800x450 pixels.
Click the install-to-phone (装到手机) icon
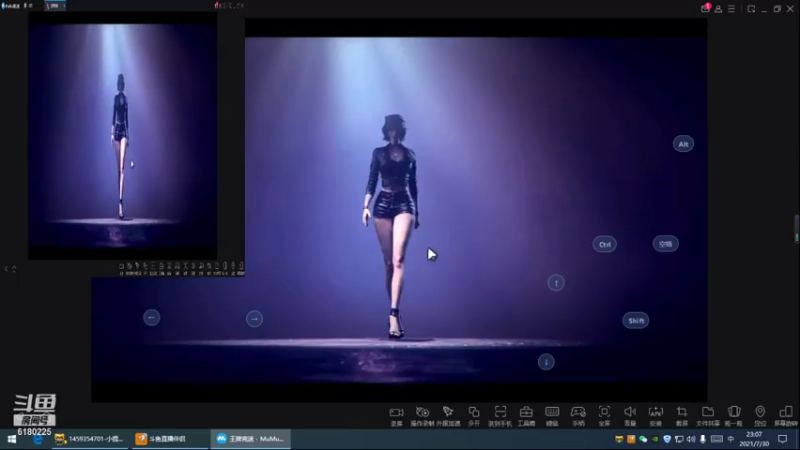point(500,412)
